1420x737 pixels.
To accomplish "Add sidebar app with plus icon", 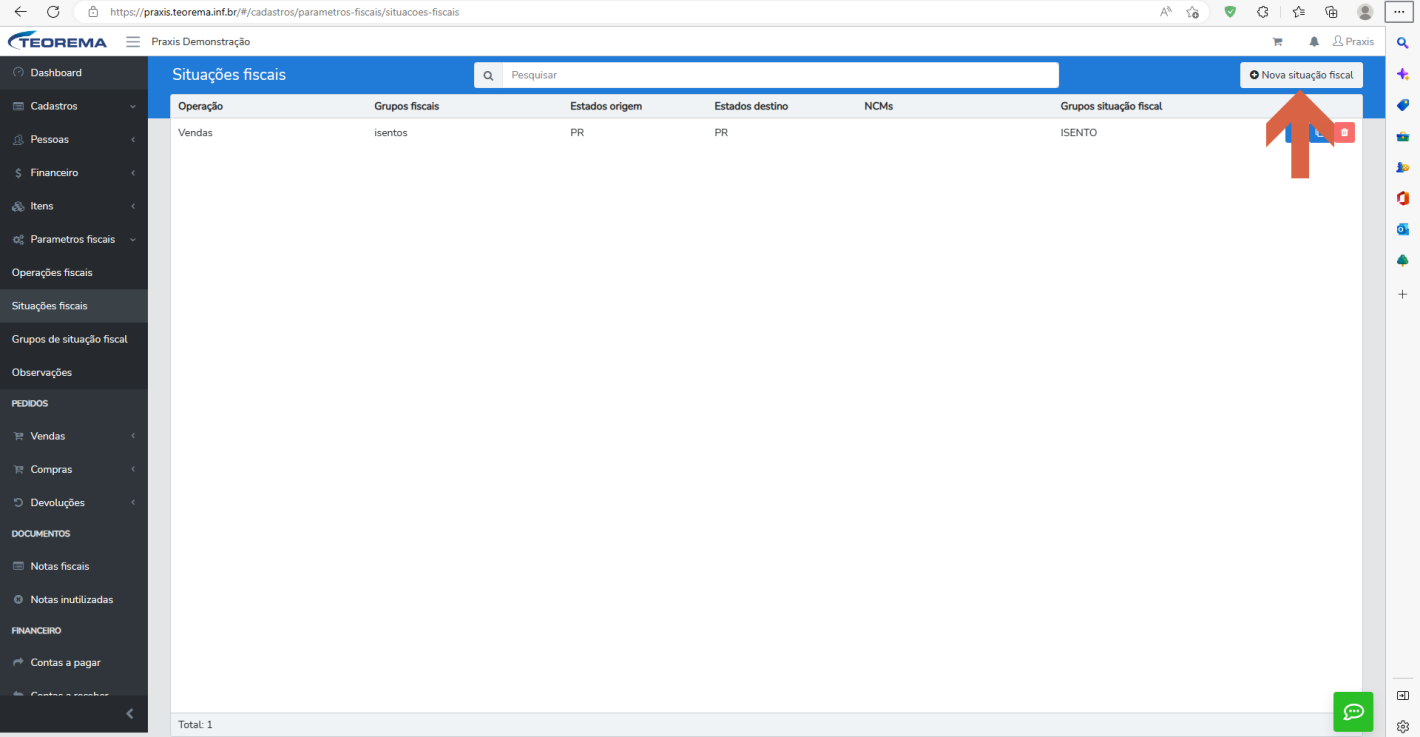I will pyautogui.click(x=1403, y=294).
